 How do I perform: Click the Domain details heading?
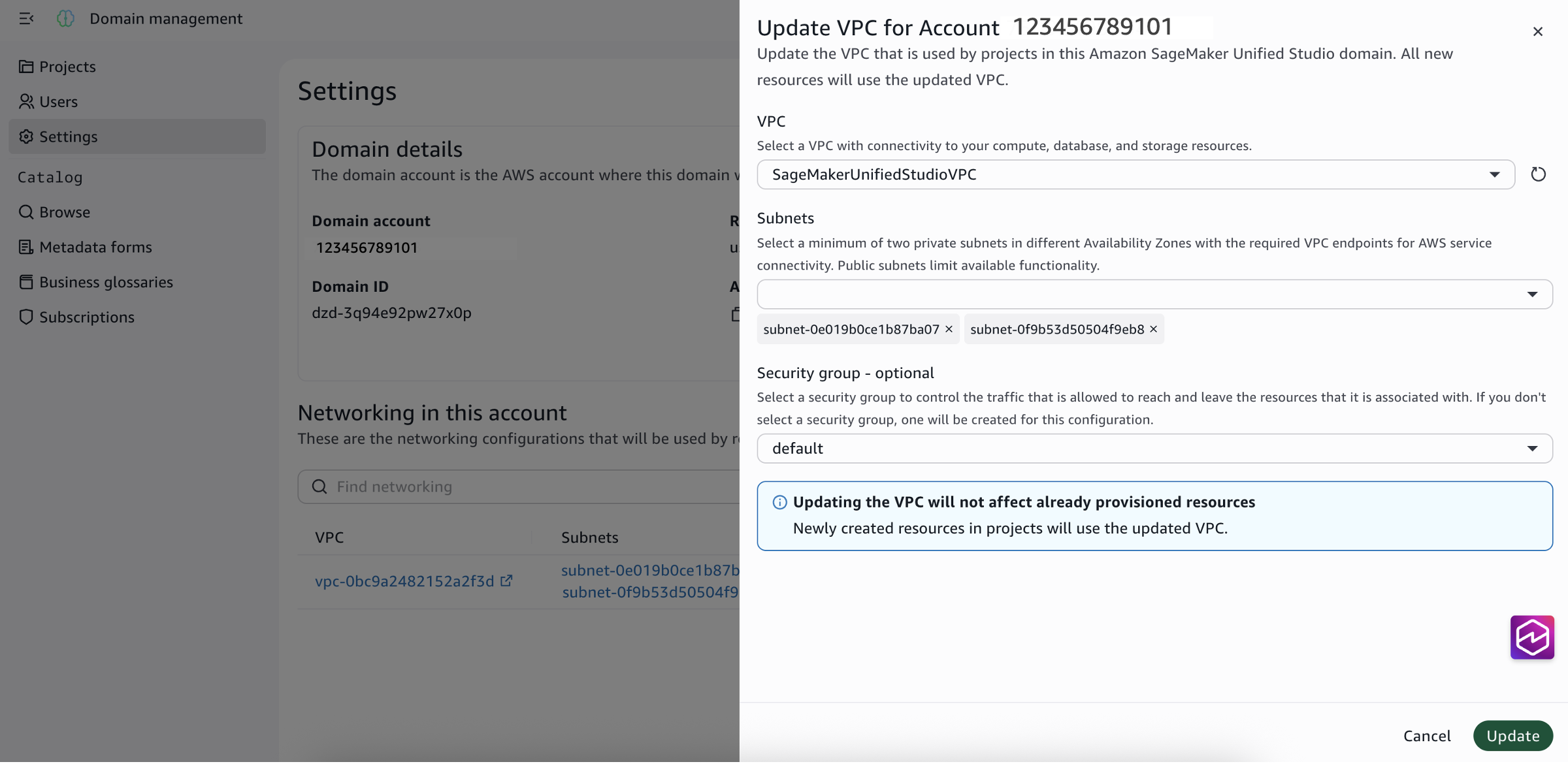pyautogui.click(x=387, y=150)
